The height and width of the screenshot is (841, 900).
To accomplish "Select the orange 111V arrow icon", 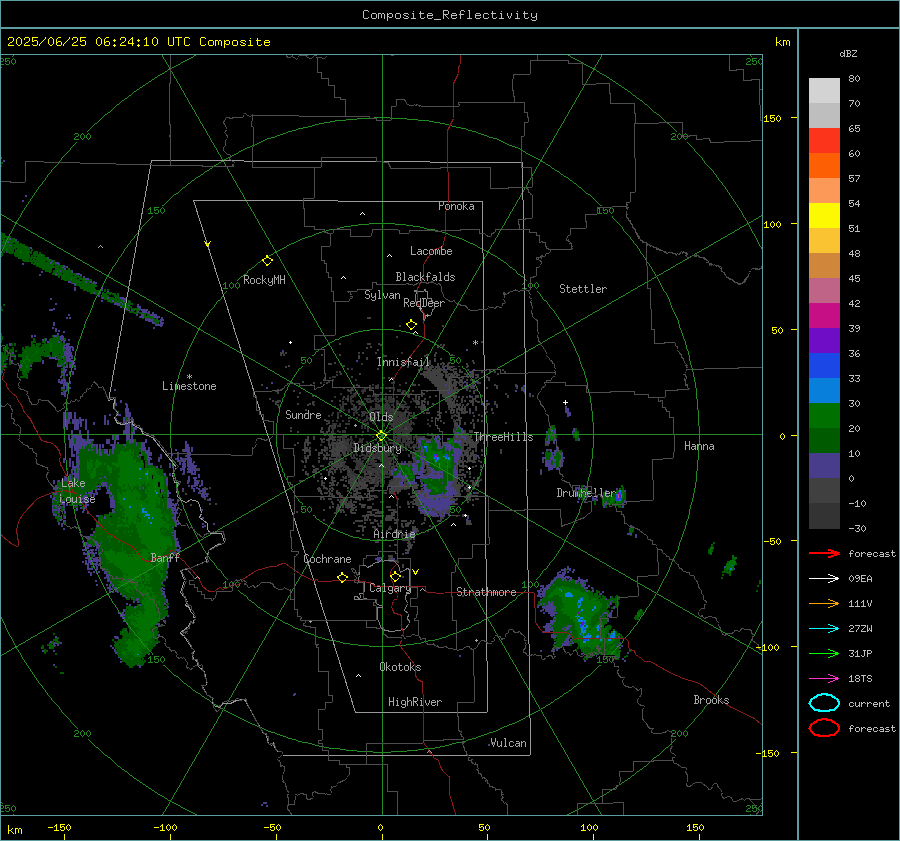I will point(824,603).
